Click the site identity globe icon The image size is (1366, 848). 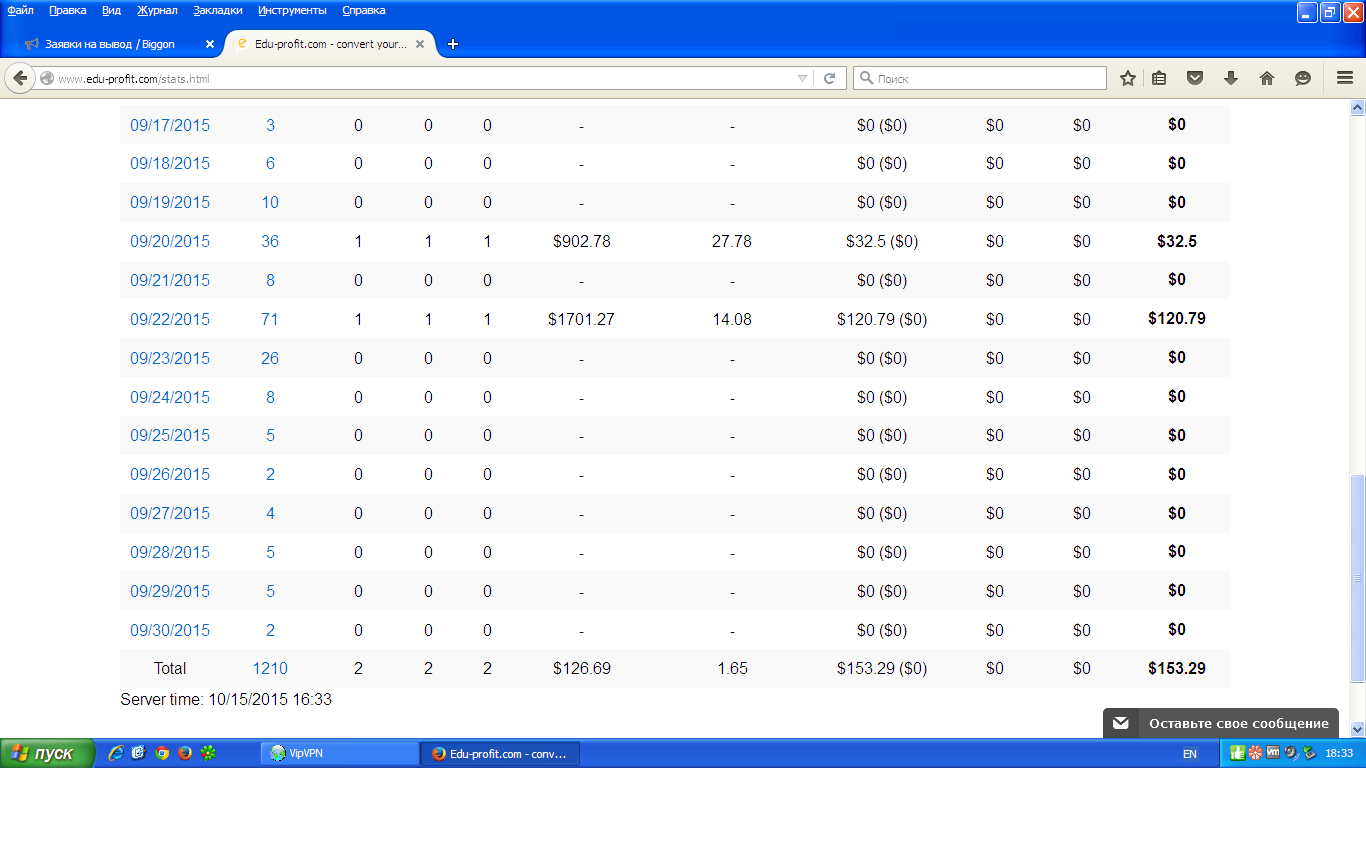click(x=46, y=78)
